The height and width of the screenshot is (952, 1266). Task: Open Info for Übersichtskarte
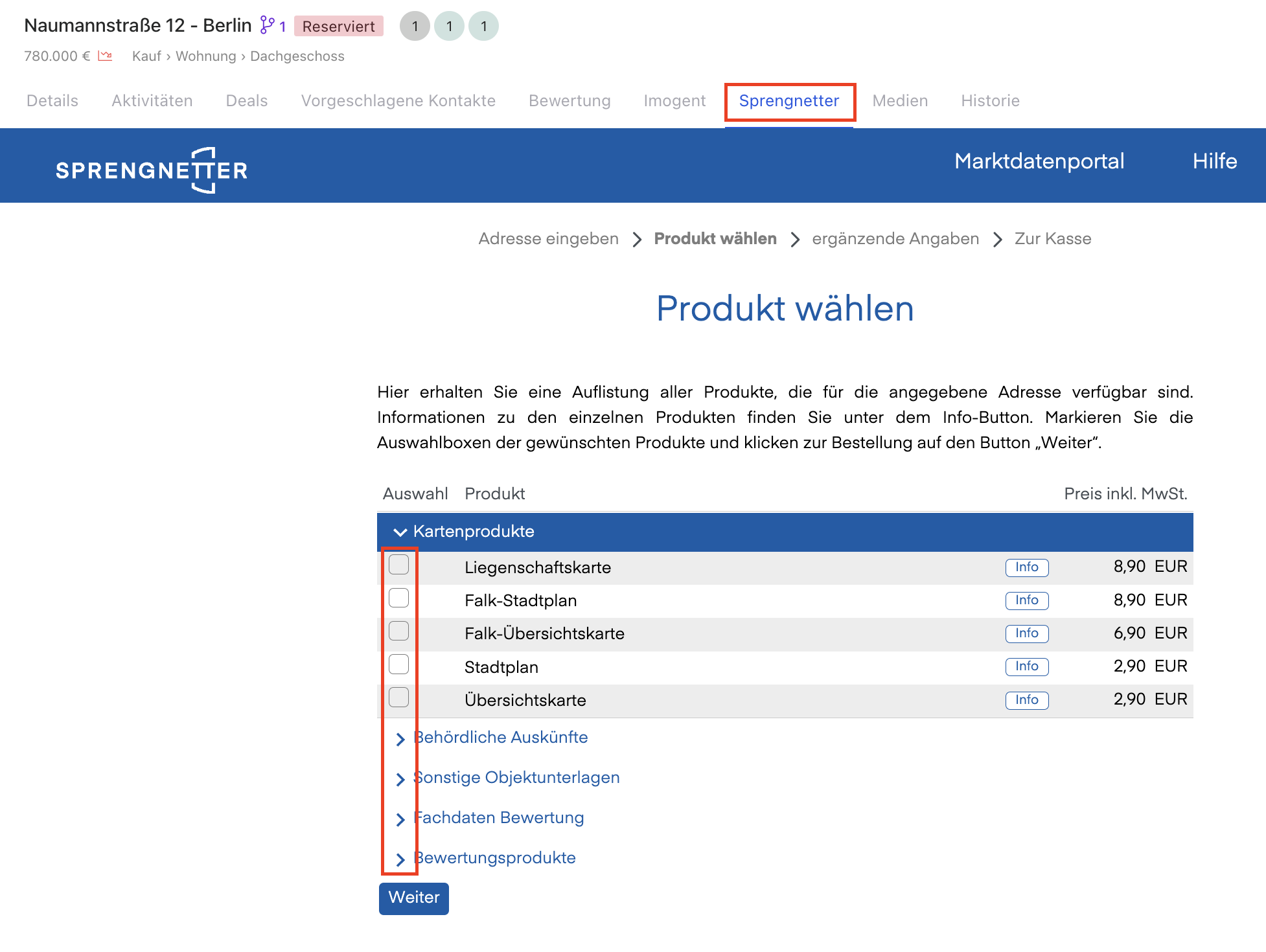(1026, 700)
